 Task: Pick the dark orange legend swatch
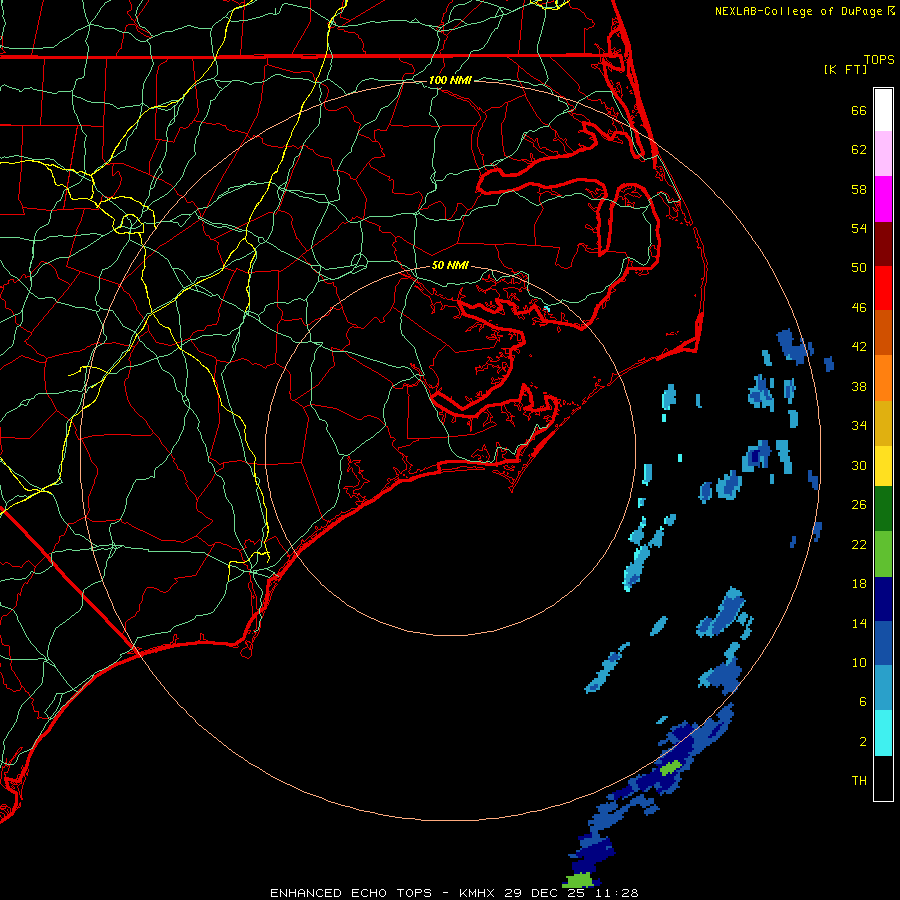coord(883,332)
